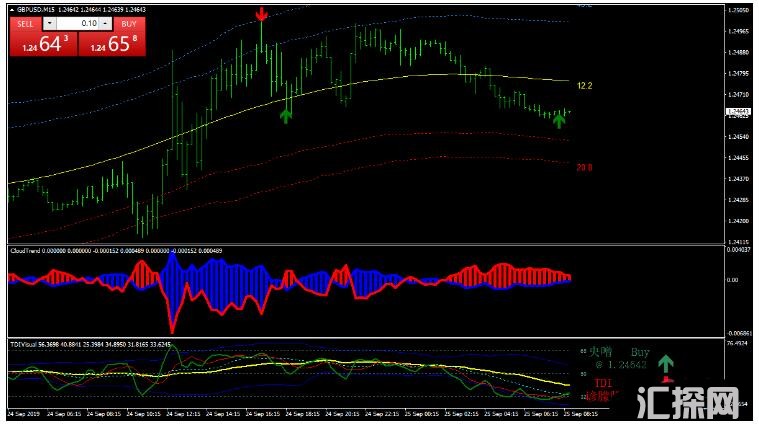Select the red sell-signal arrow above the candles
This screenshot has height=427, width=759.
[262, 15]
